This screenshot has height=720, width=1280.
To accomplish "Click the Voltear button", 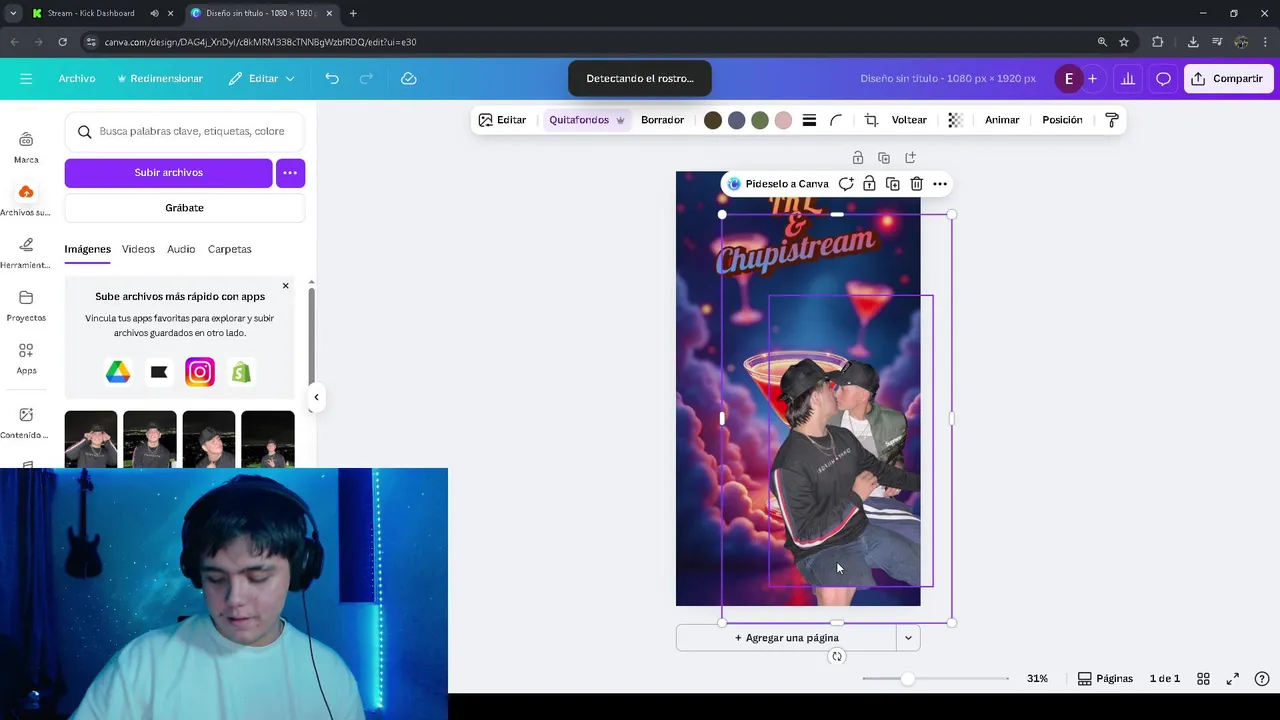I will [909, 120].
